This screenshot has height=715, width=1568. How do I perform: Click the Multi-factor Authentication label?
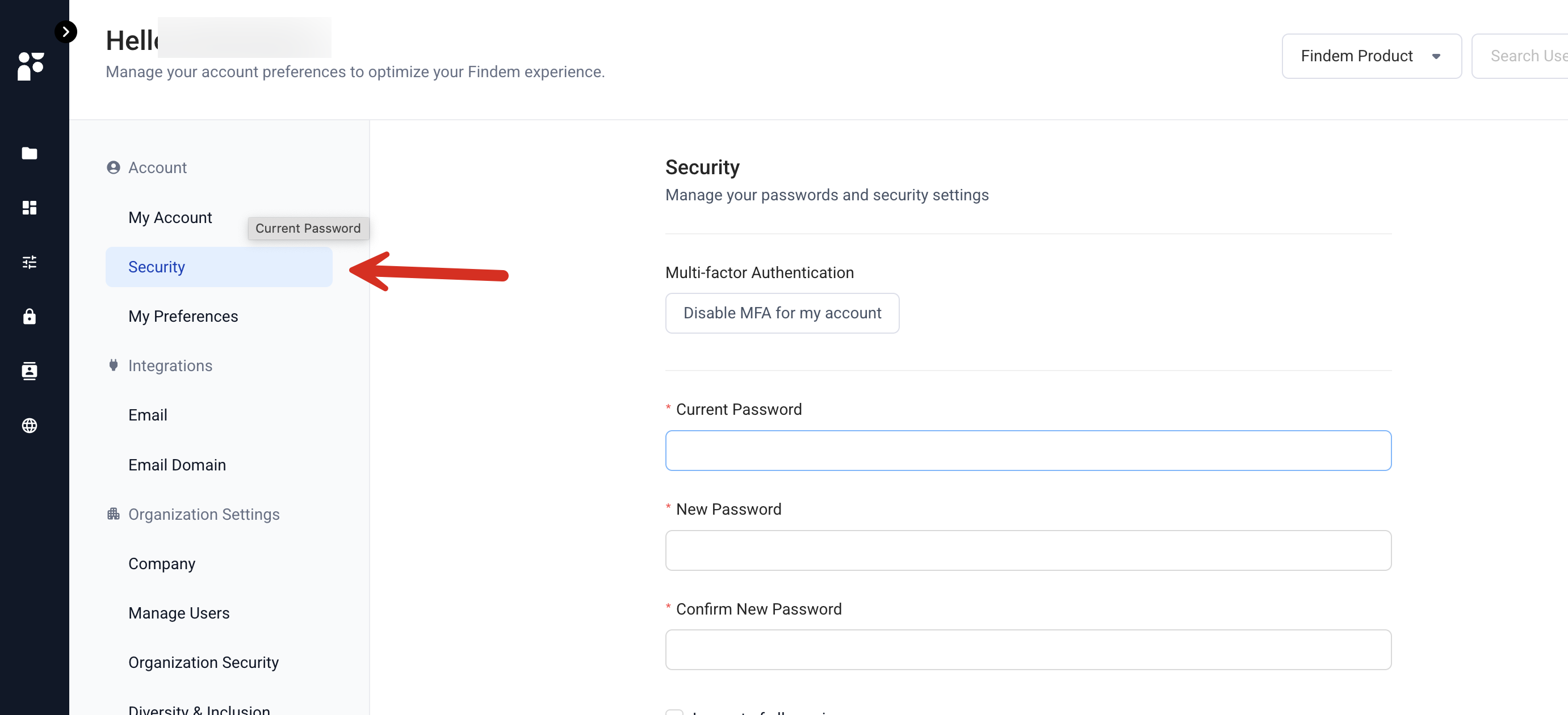(759, 272)
